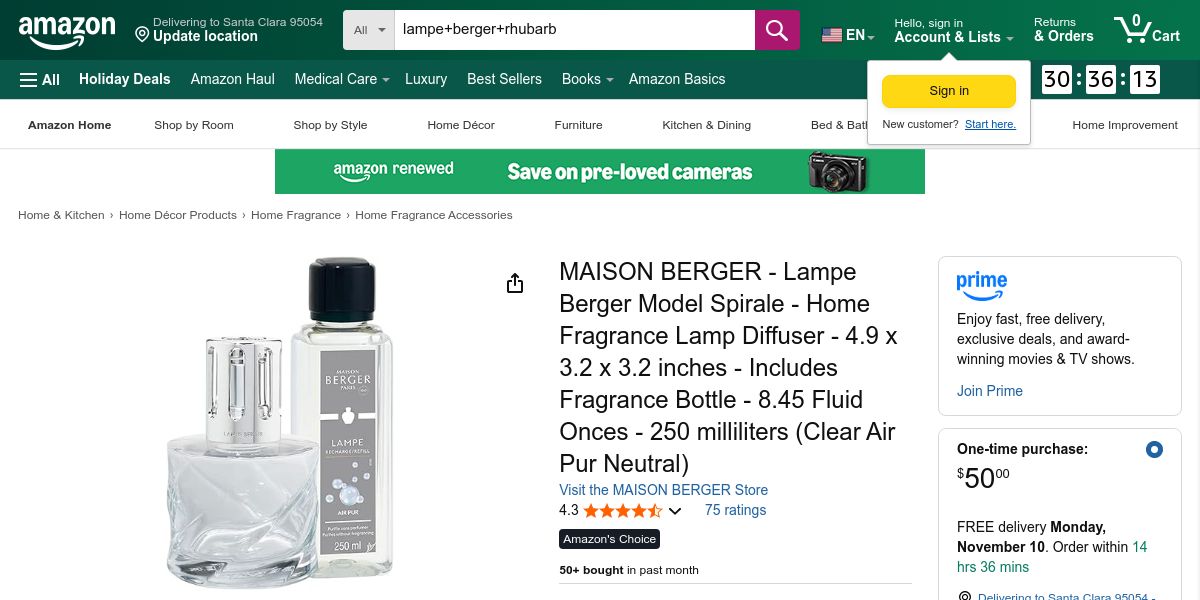Expand the Medical Care menu
This screenshot has height=600, width=1200.
point(342,79)
